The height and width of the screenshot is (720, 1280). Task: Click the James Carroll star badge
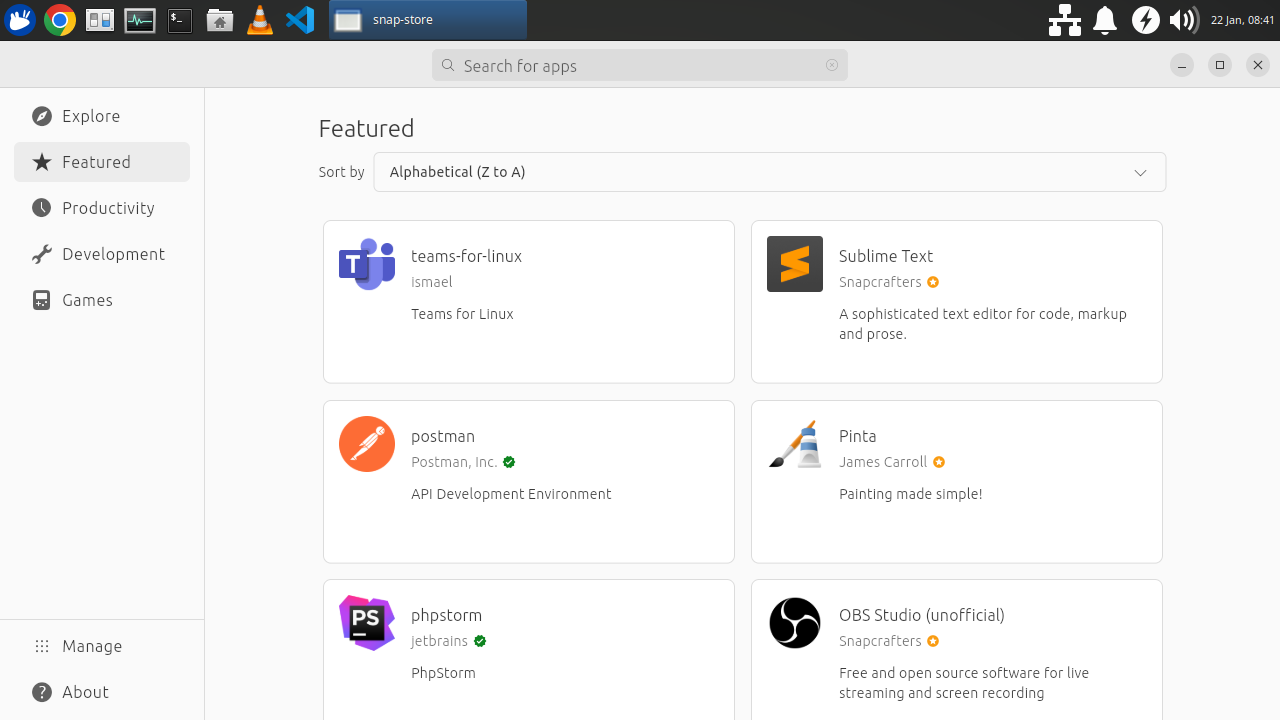click(x=939, y=462)
